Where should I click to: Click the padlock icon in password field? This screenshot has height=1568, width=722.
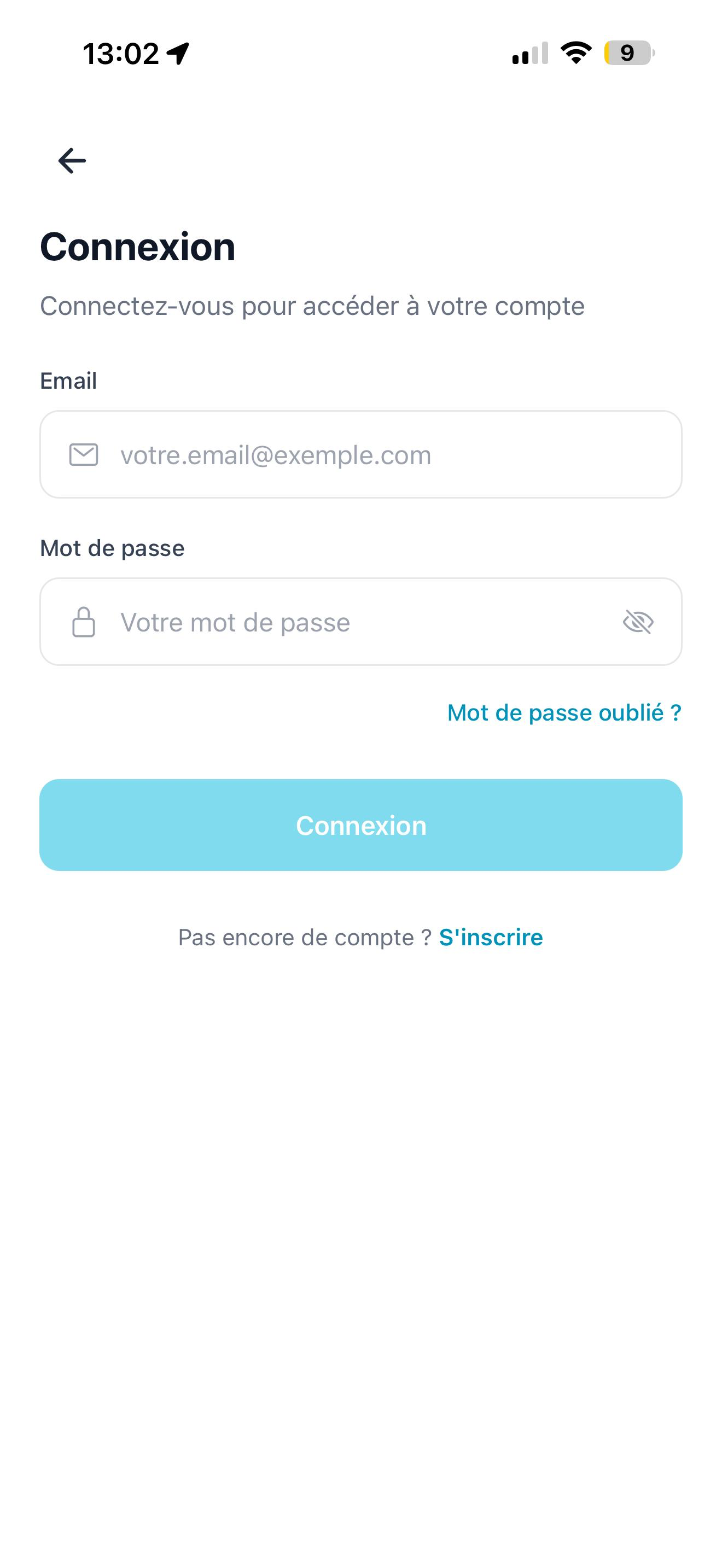click(x=83, y=622)
